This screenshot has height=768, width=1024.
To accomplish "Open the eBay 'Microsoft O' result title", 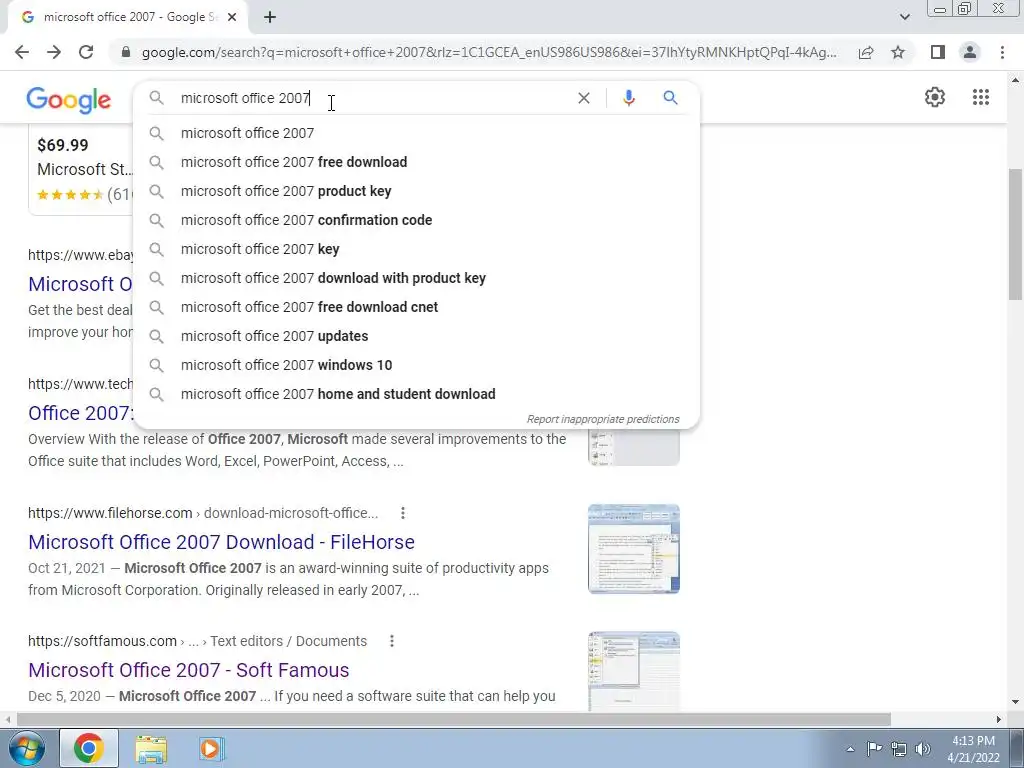I will coord(80,284).
